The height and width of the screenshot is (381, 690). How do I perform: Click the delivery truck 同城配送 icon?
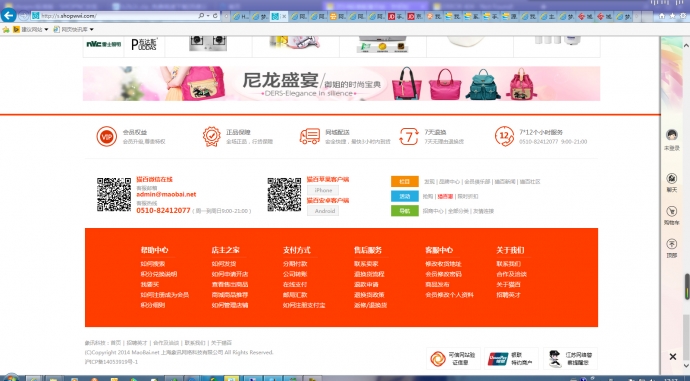(x=310, y=136)
